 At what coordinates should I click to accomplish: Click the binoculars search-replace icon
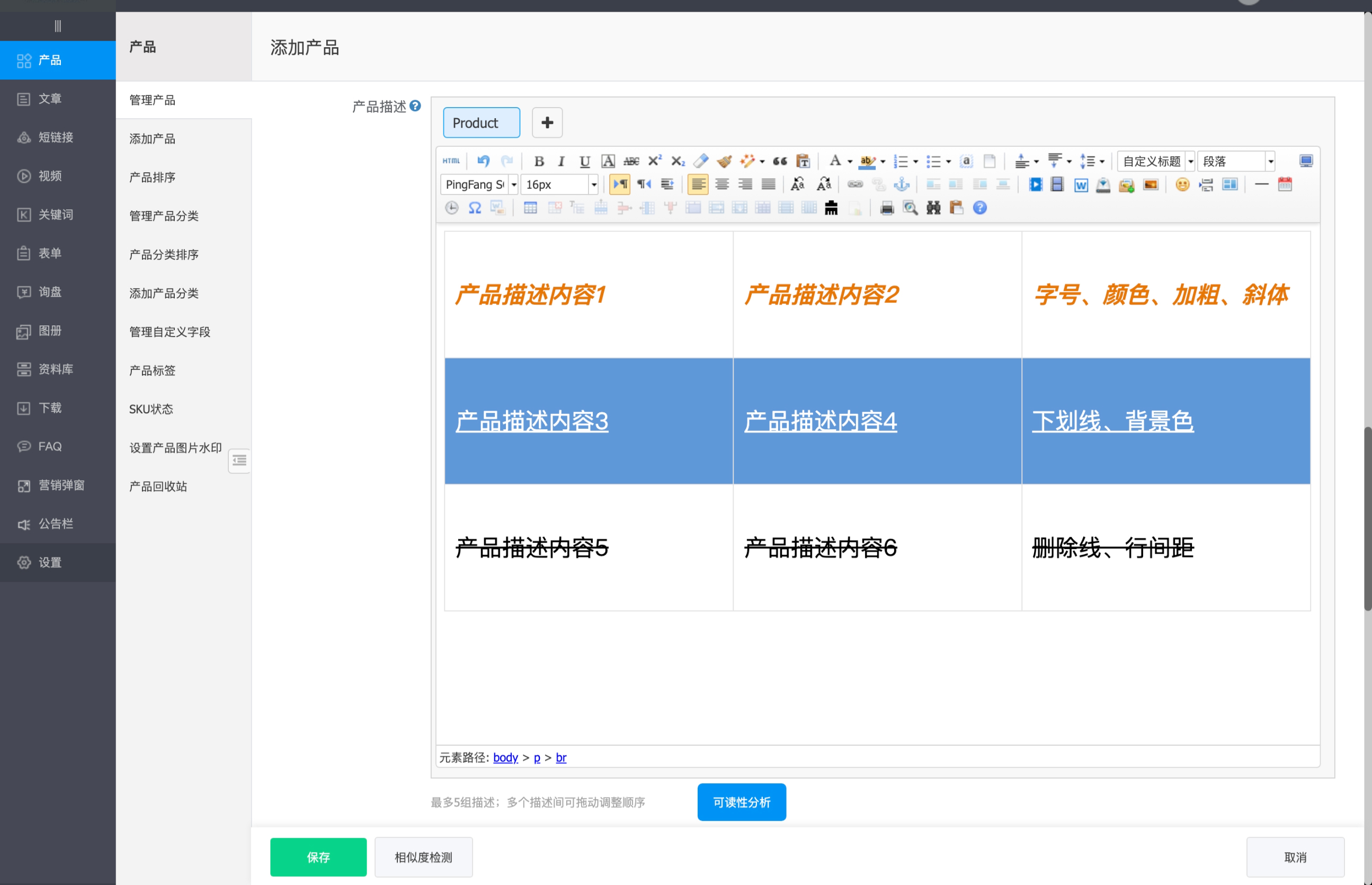click(933, 208)
